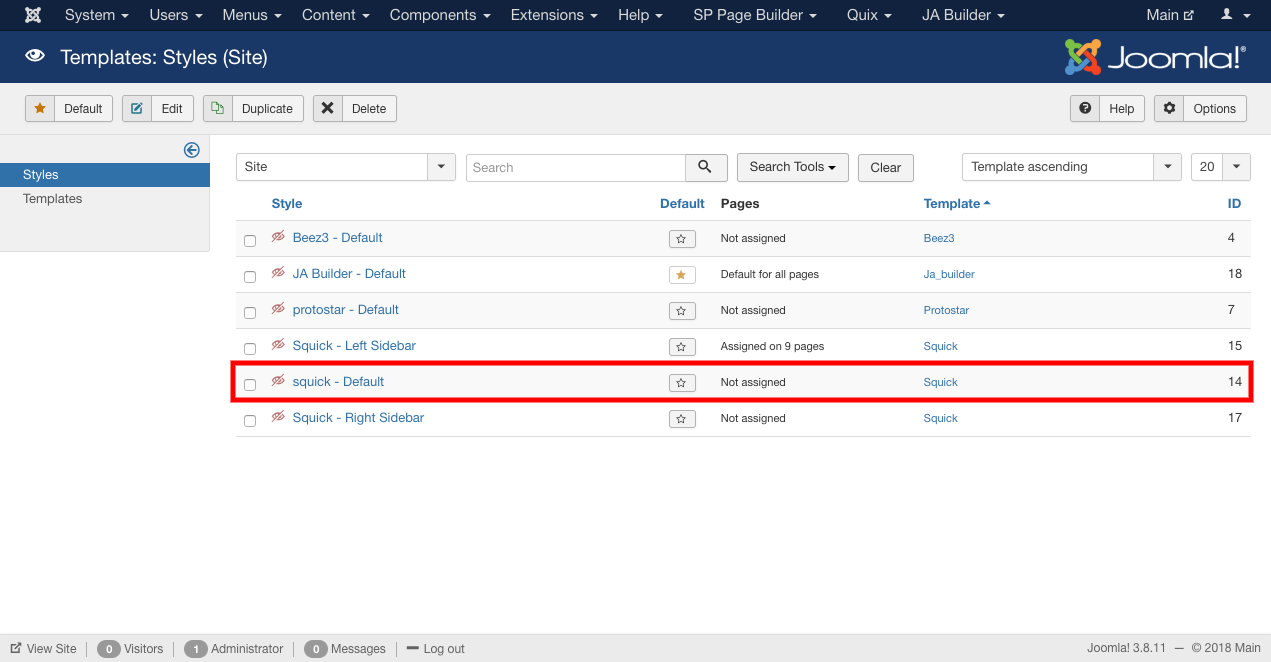Viewport: 1271px width, 662px height.
Task: Open the user account menu icon
Action: point(1235,15)
